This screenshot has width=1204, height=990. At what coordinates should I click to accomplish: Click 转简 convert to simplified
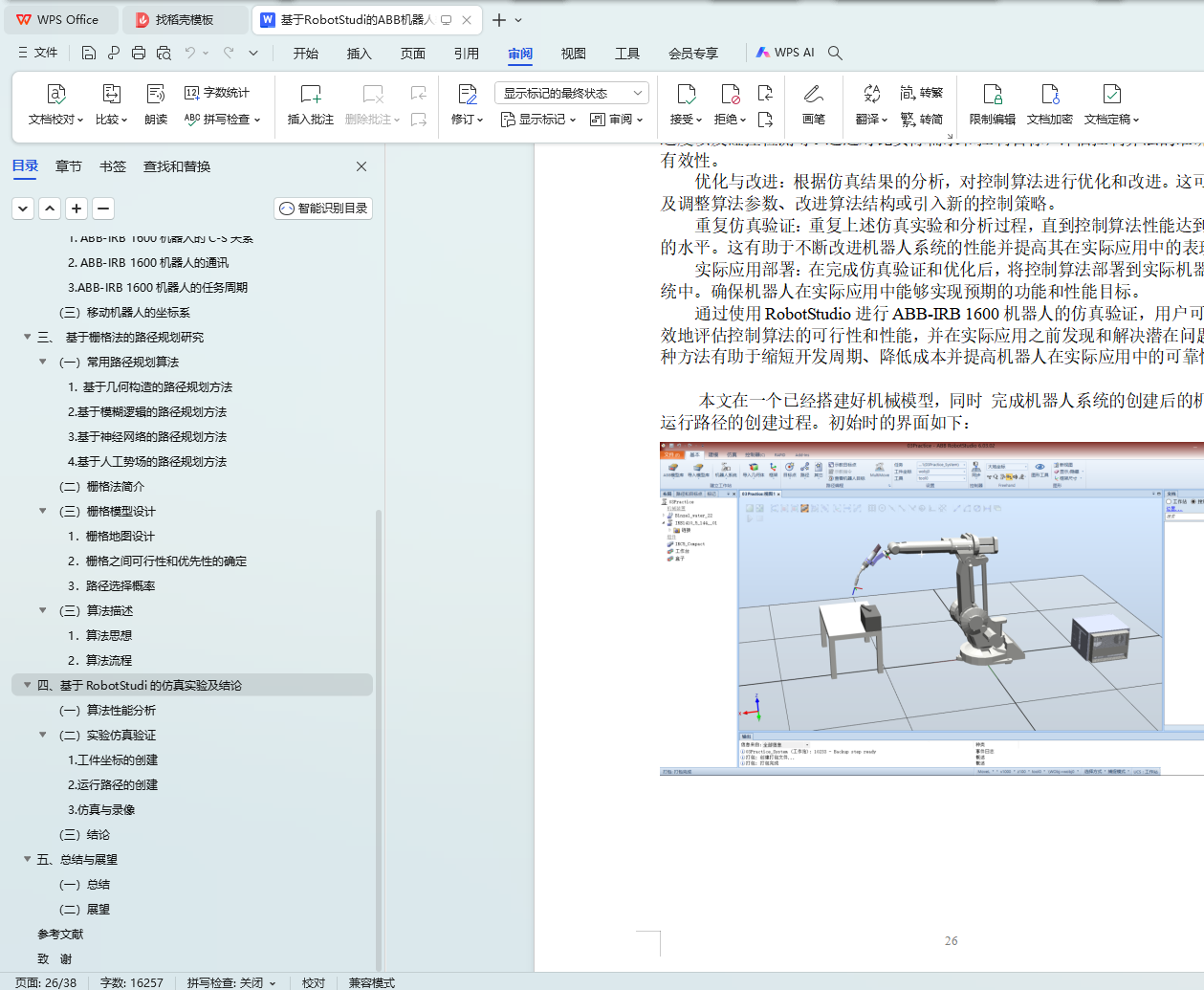pos(922,120)
